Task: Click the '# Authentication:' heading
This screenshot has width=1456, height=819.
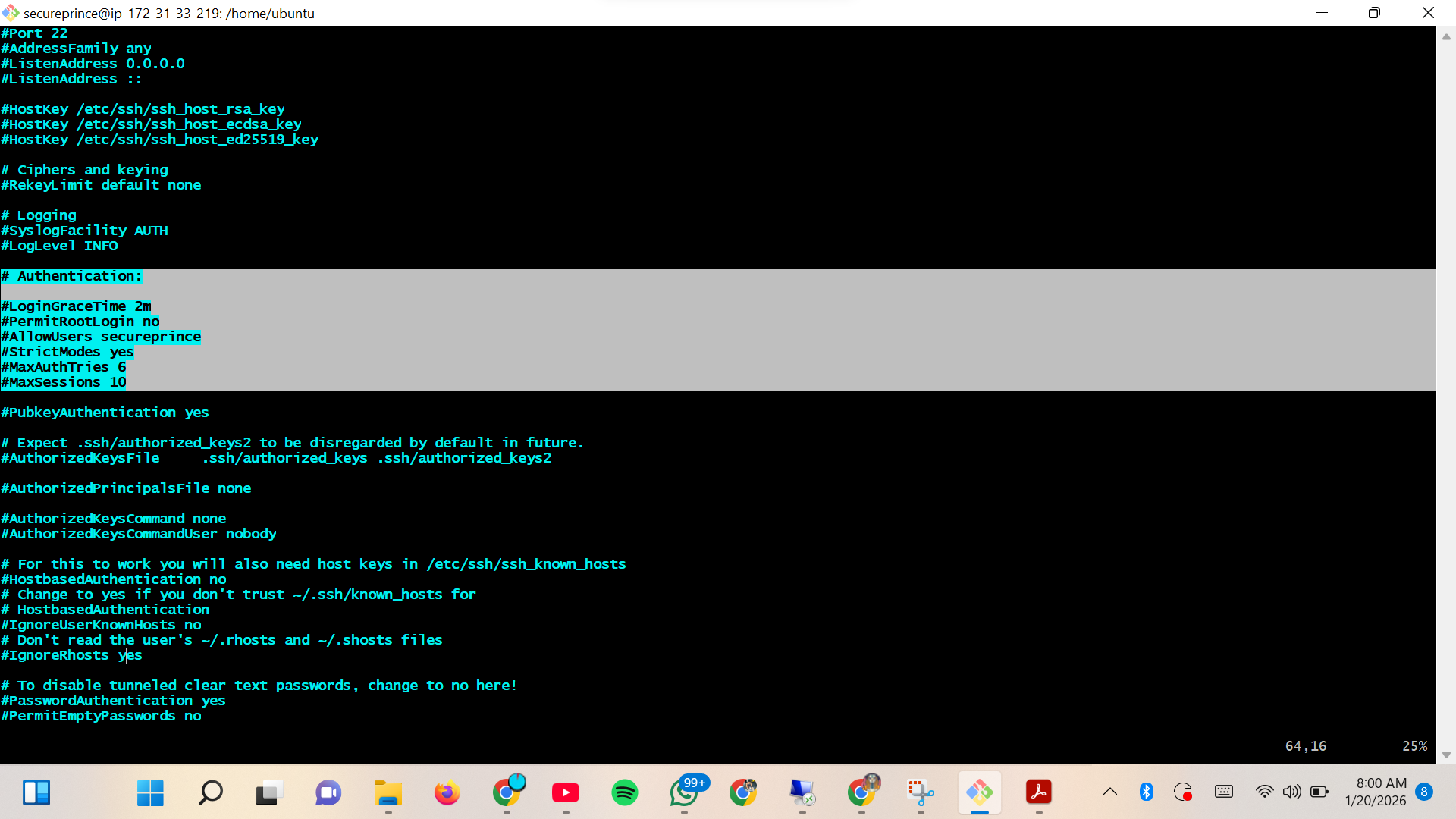Action: click(x=72, y=276)
